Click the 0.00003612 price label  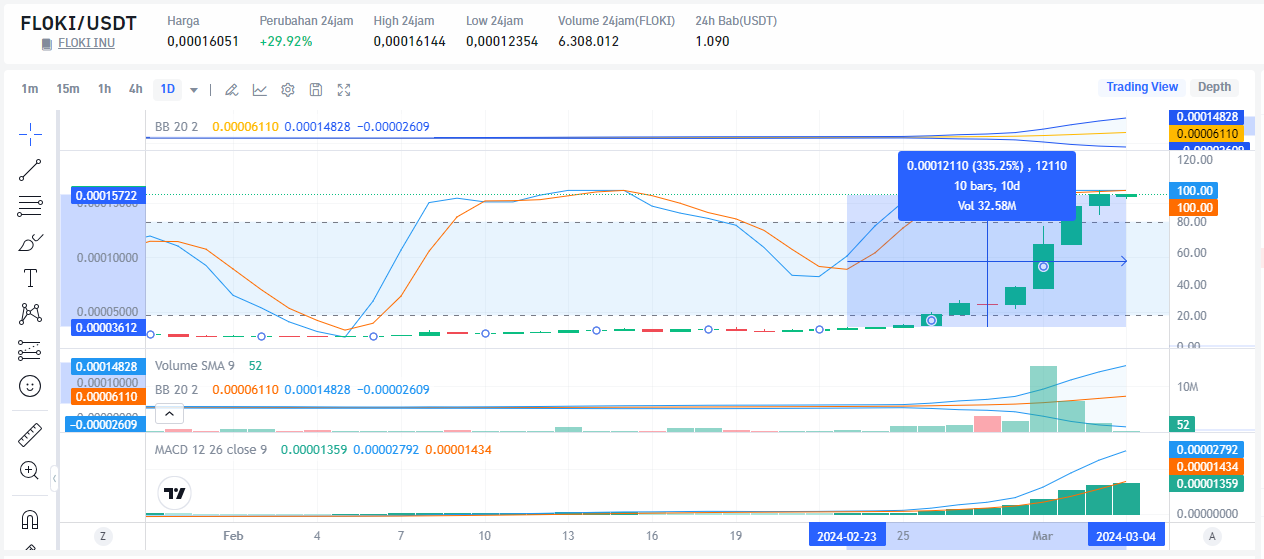coord(107,327)
